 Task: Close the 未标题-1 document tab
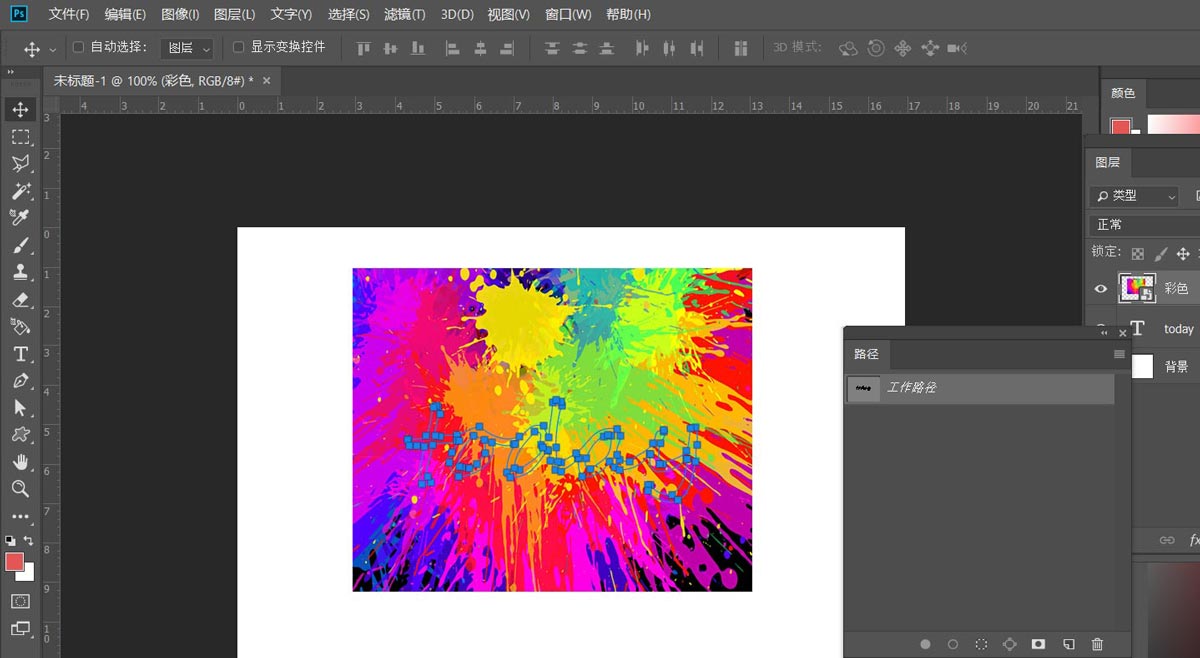pyautogui.click(x=267, y=80)
